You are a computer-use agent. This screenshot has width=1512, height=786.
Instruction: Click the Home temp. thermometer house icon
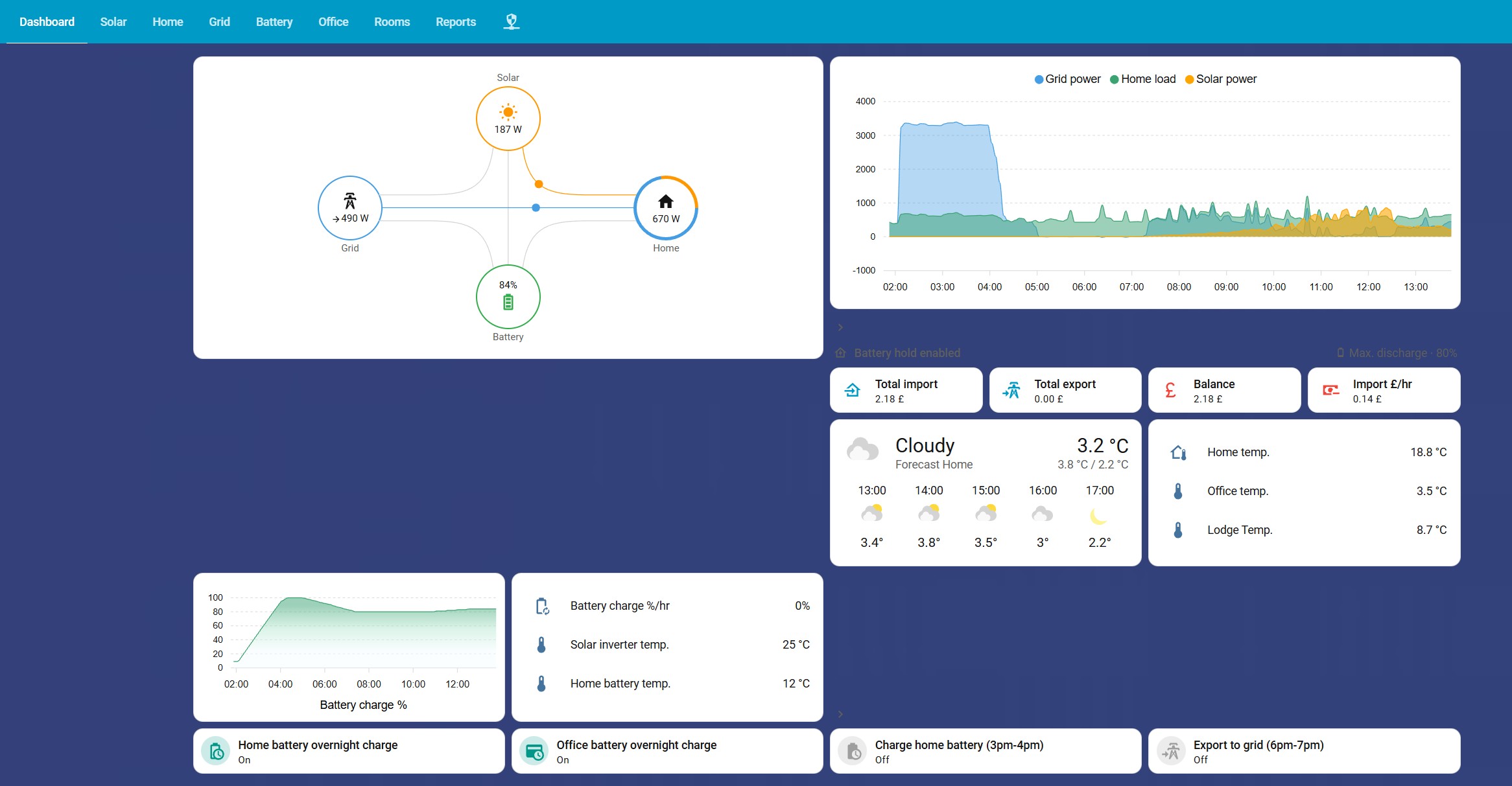click(1178, 452)
